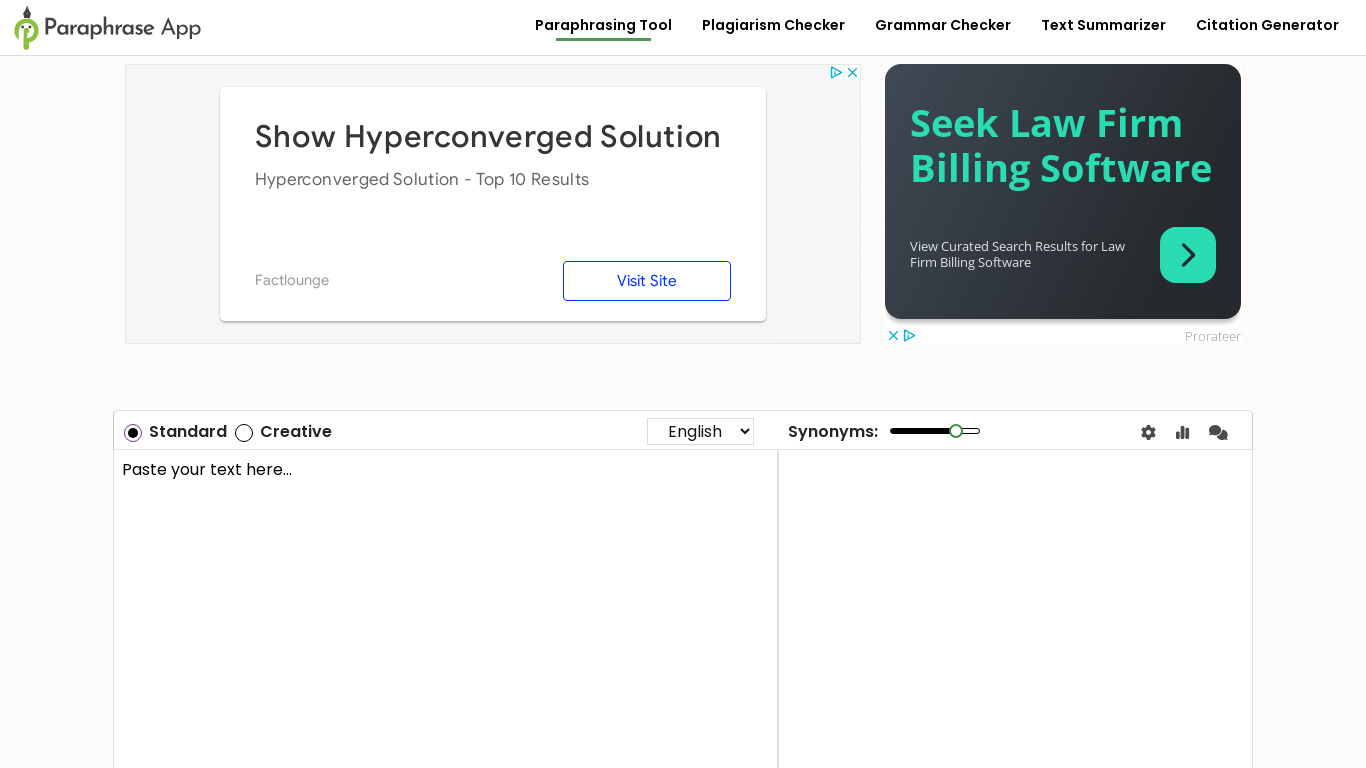
Task: Click the Paraphrase App logo
Action: pos(108,27)
